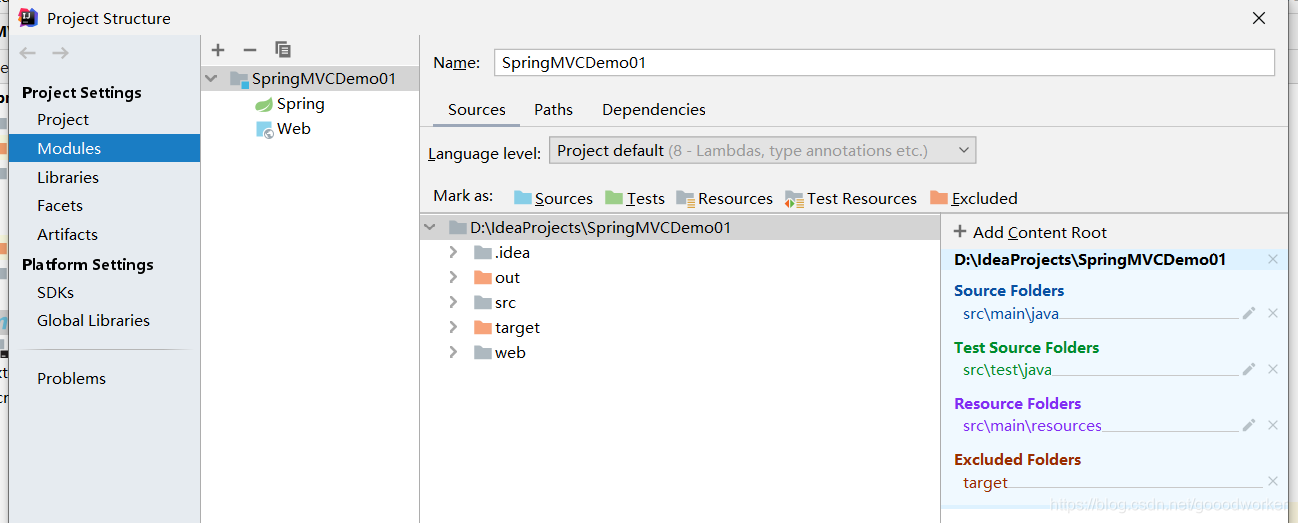This screenshot has height=523, width=1298.
Task: Open SDKs platform settings
Action: point(55,292)
